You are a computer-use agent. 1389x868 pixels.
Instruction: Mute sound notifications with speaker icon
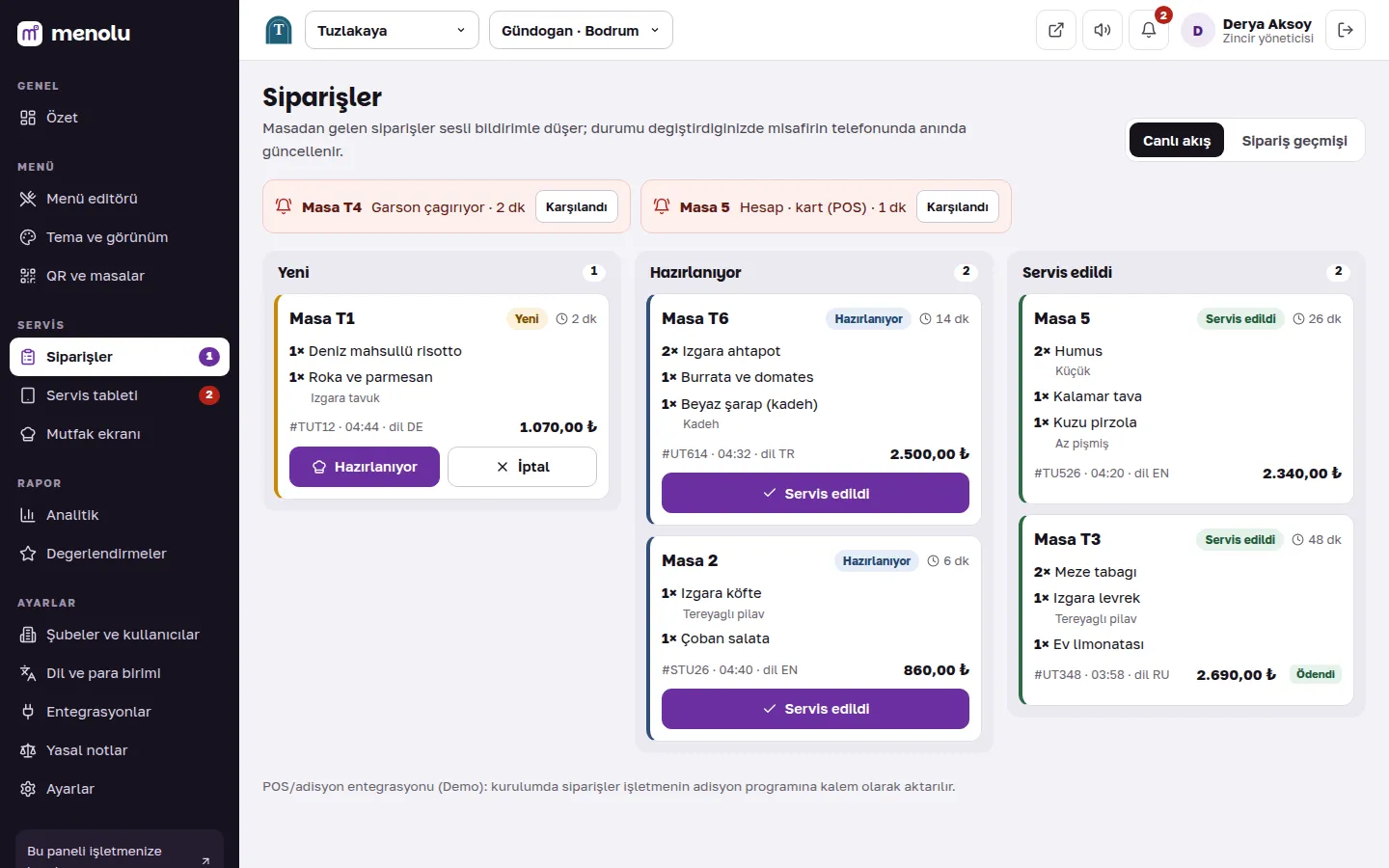pos(1103,30)
